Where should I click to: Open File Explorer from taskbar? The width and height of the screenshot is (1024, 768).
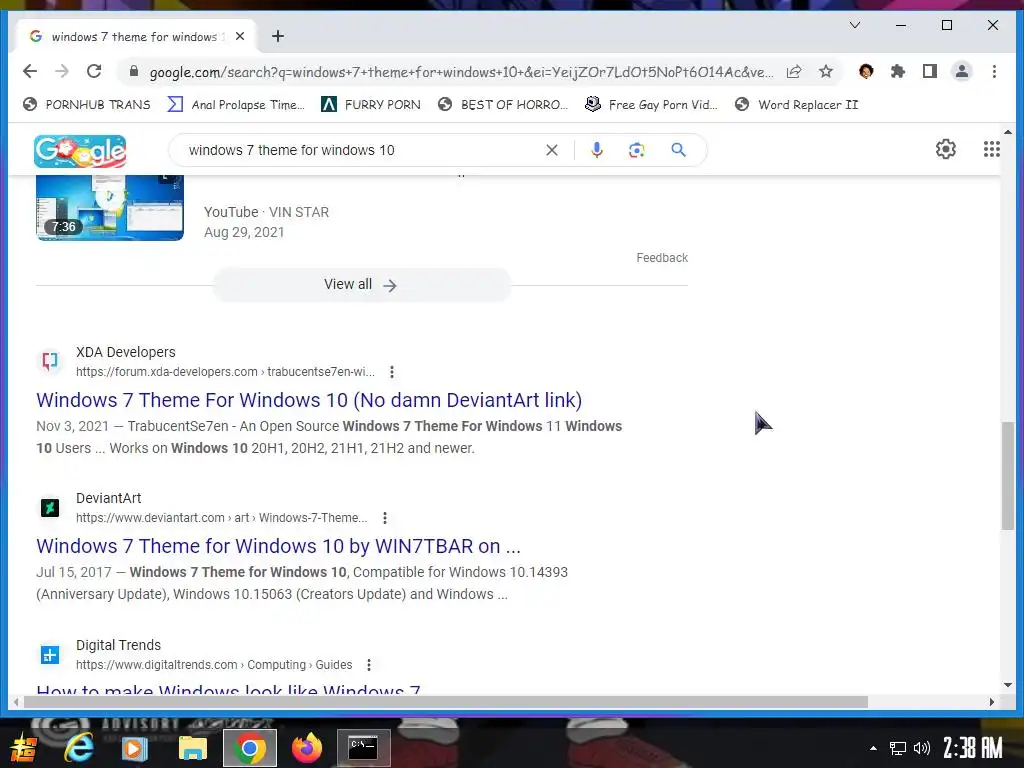click(193, 748)
